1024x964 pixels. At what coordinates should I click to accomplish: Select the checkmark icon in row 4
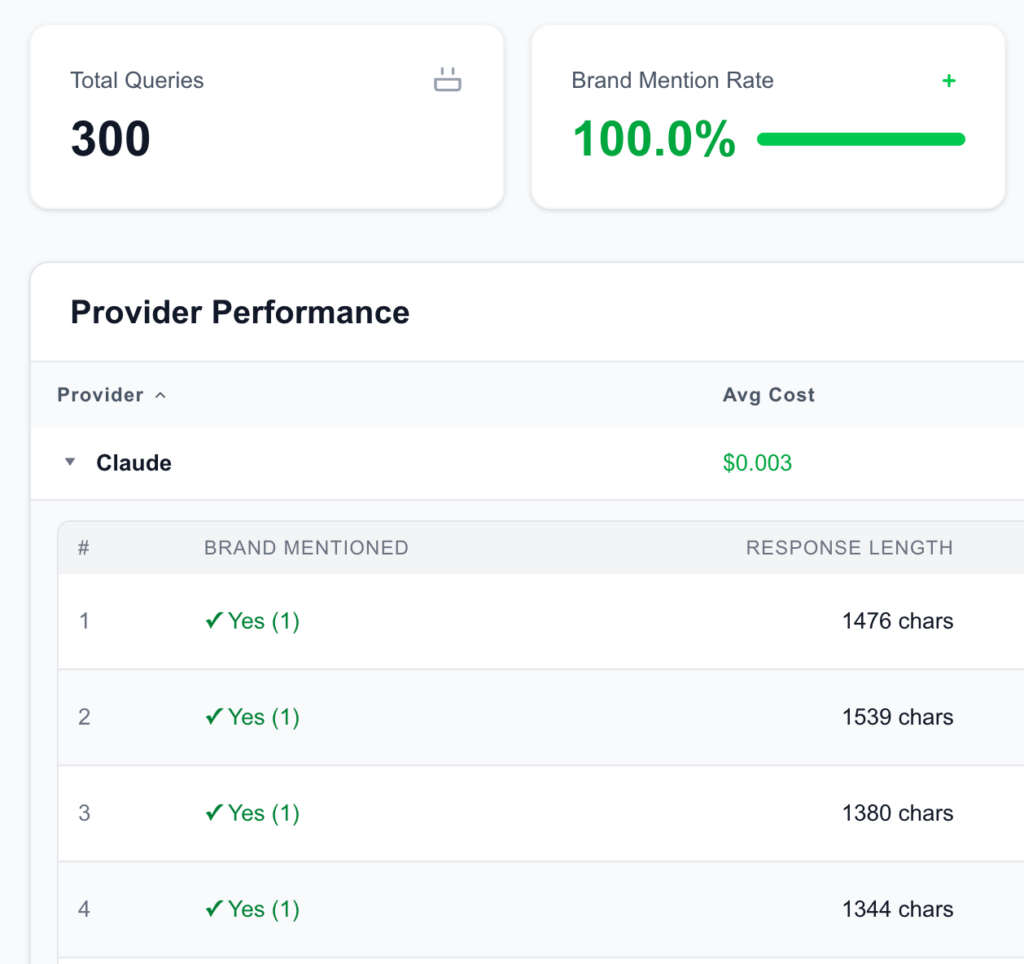pos(213,909)
